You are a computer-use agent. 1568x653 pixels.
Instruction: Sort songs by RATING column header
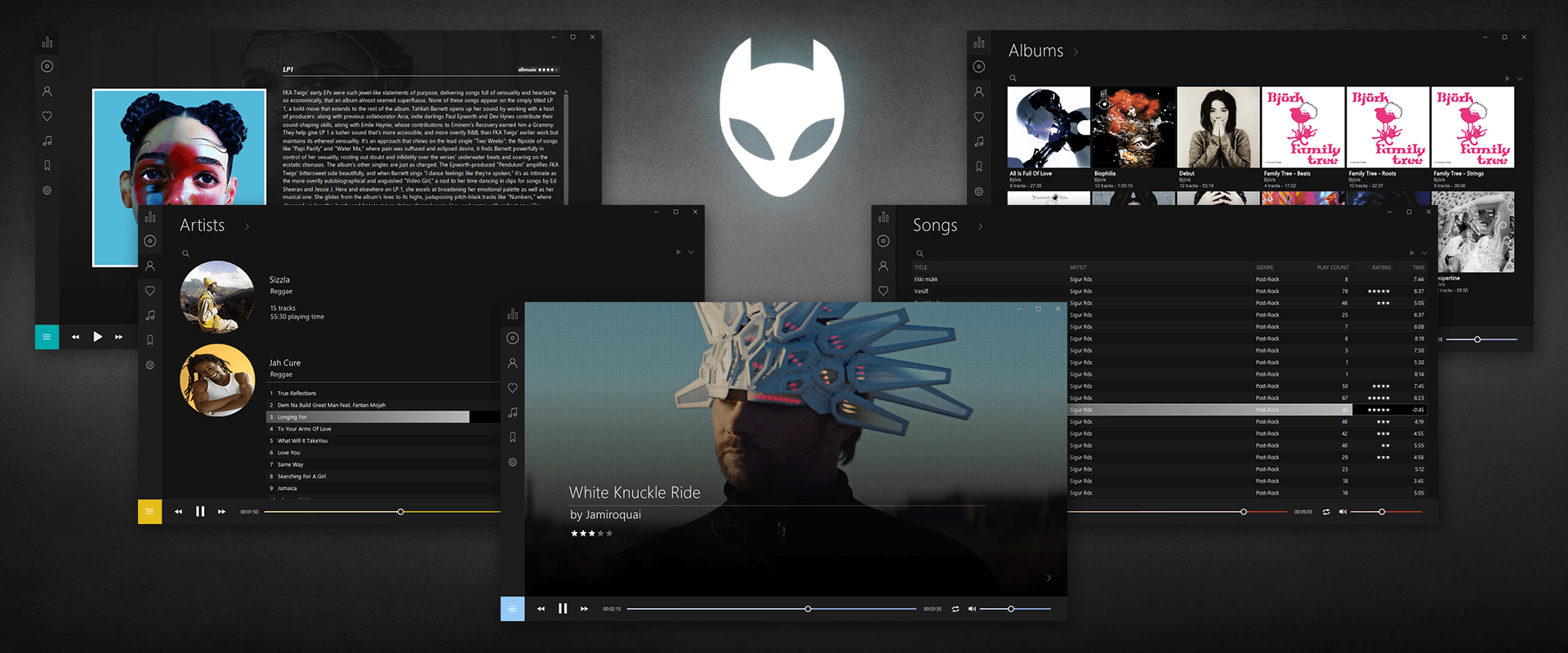(x=1381, y=268)
